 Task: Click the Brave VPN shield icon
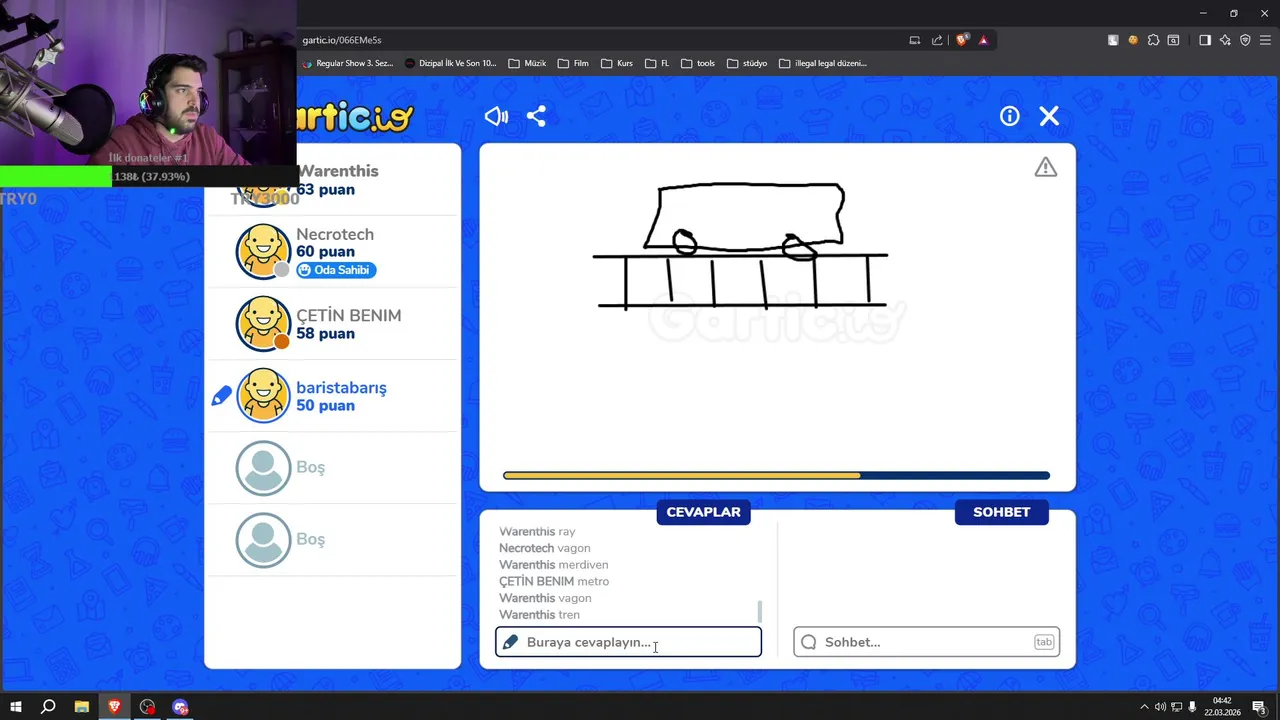pyautogui.click(x=1245, y=40)
